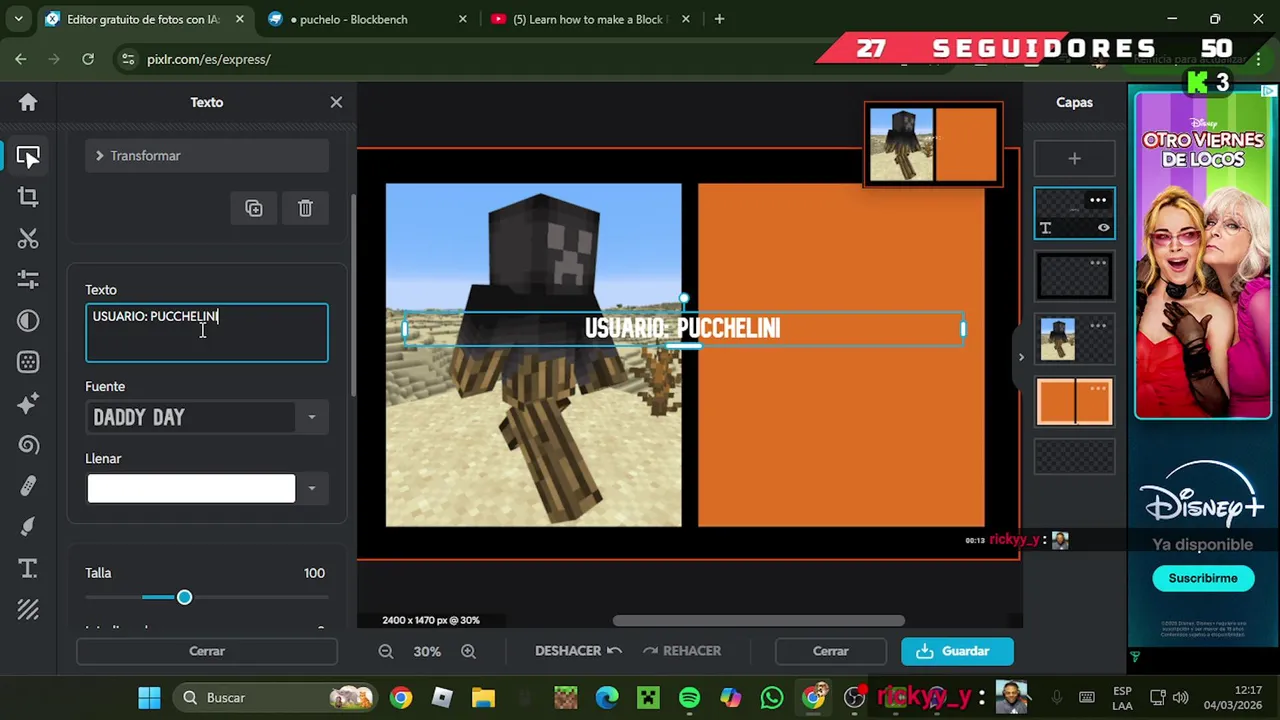Zoom in with the plus magnifier

(x=468, y=651)
